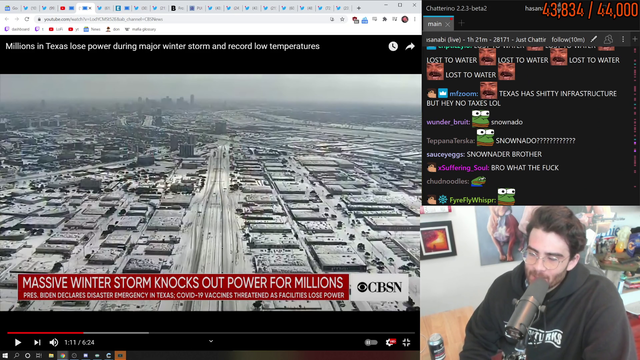Screen dimensions: 640x360
Task: Open the Chrome three-dot menu
Action: [415, 19]
